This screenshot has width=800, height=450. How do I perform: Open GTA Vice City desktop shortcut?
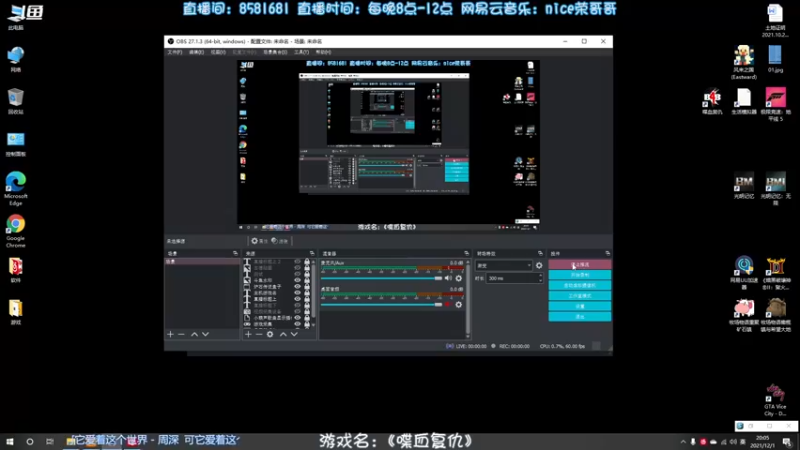tap(775, 400)
